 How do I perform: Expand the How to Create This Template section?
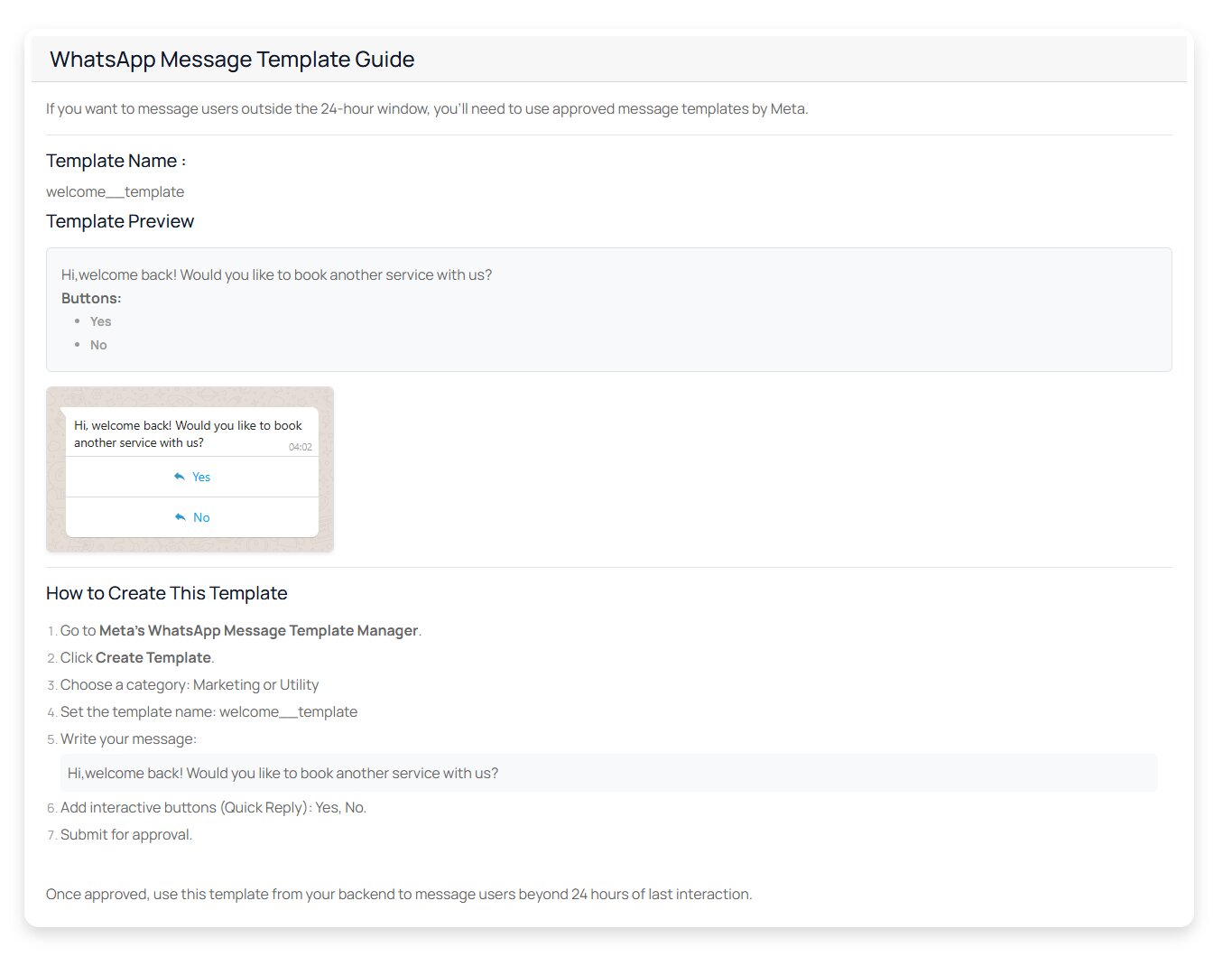[x=166, y=593]
